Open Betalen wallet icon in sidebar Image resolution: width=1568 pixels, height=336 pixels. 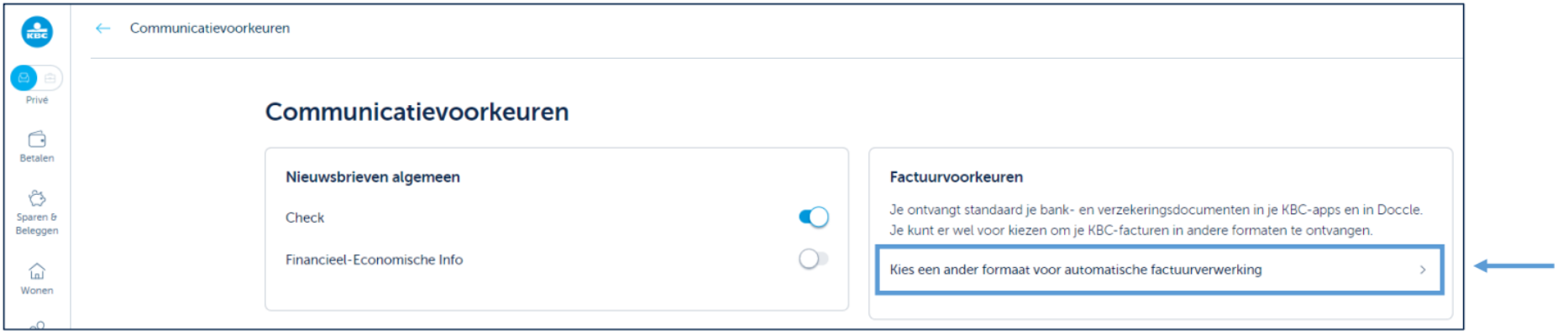[x=37, y=139]
